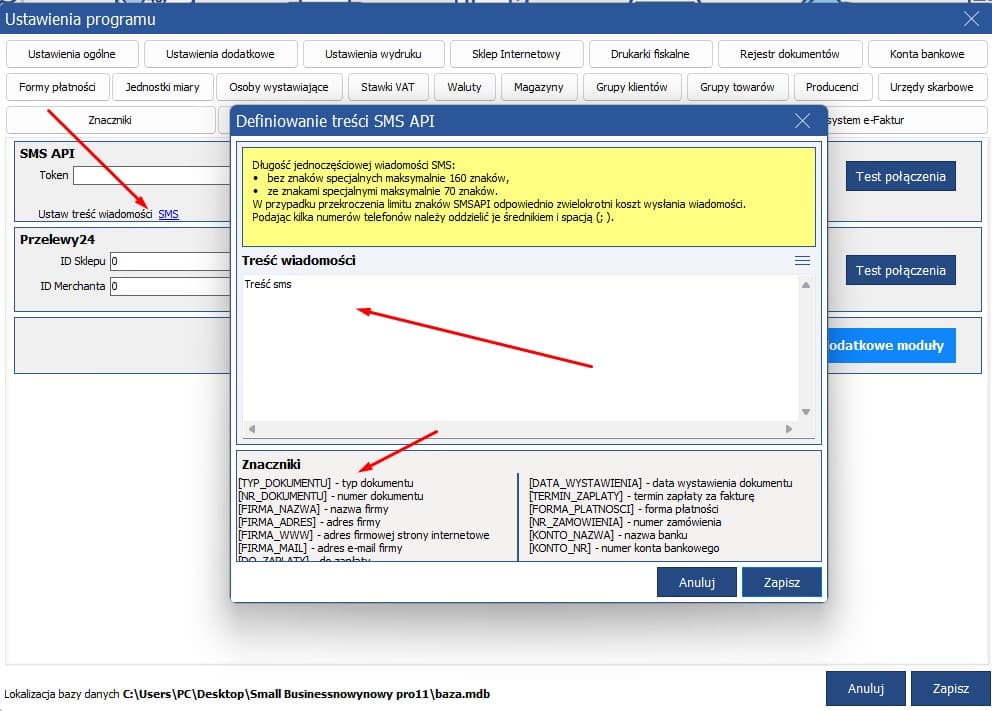Focus the ID Sklepu input field
This screenshot has width=992, height=711.
(170, 261)
